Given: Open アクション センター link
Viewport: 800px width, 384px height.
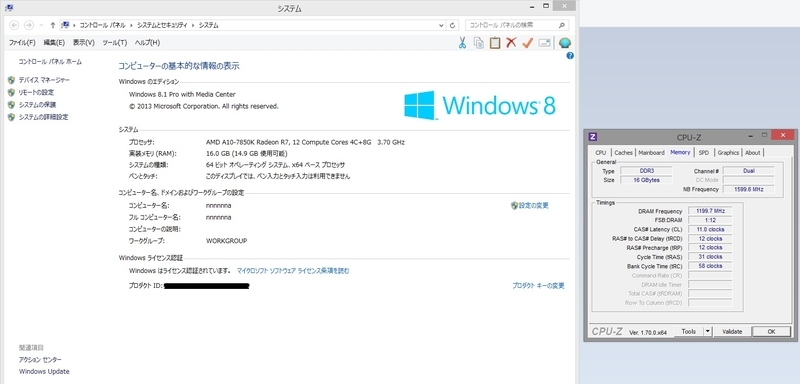Looking at the screenshot, I should [40, 360].
